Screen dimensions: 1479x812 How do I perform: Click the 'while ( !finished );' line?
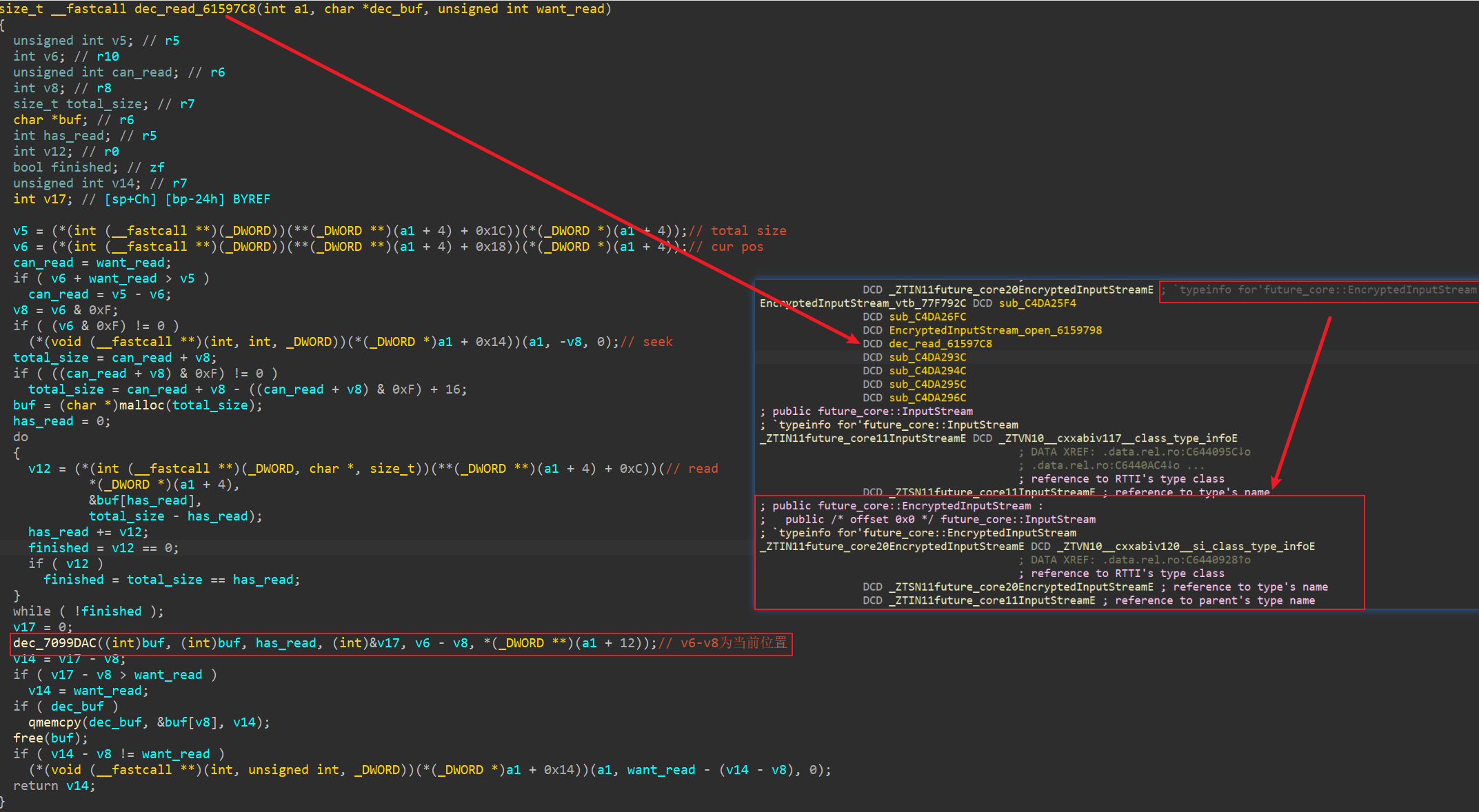(88, 611)
